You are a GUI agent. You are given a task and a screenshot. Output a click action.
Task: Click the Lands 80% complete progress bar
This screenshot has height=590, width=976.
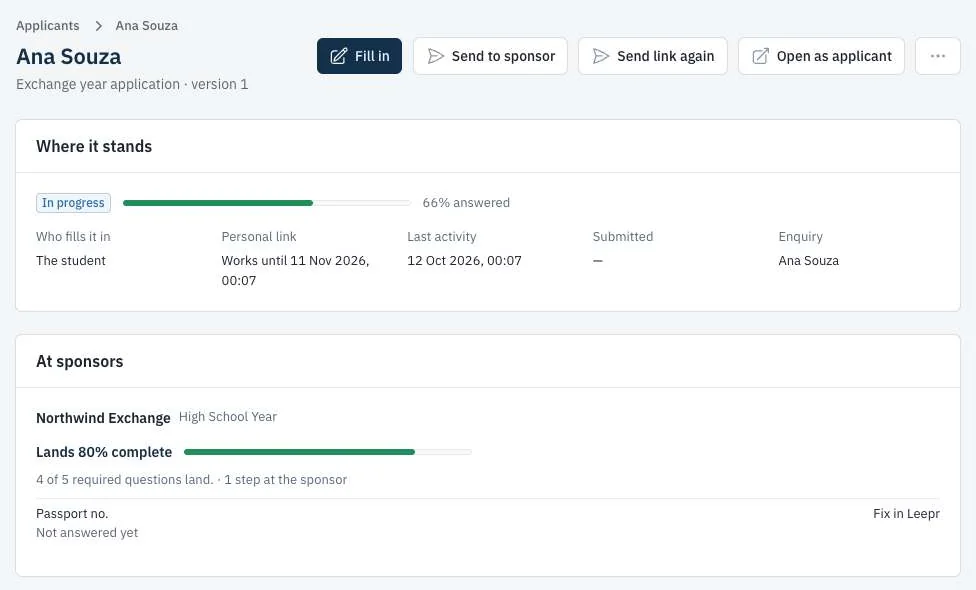[x=327, y=452]
